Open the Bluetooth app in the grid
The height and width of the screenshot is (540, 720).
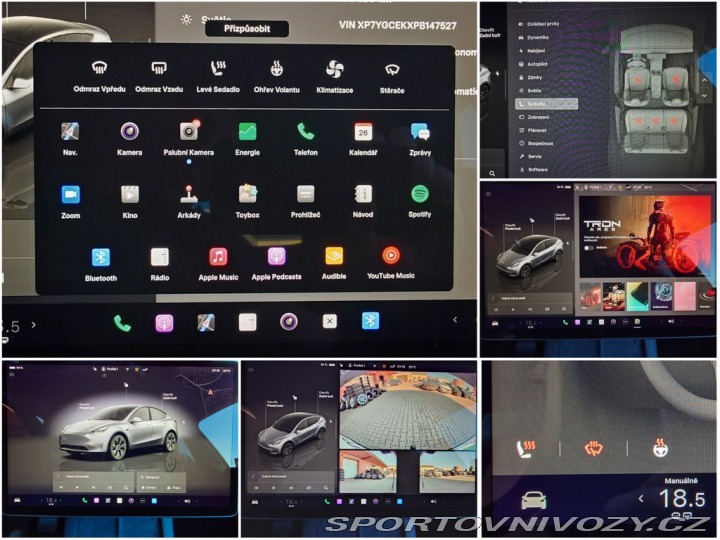[x=101, y=257]
